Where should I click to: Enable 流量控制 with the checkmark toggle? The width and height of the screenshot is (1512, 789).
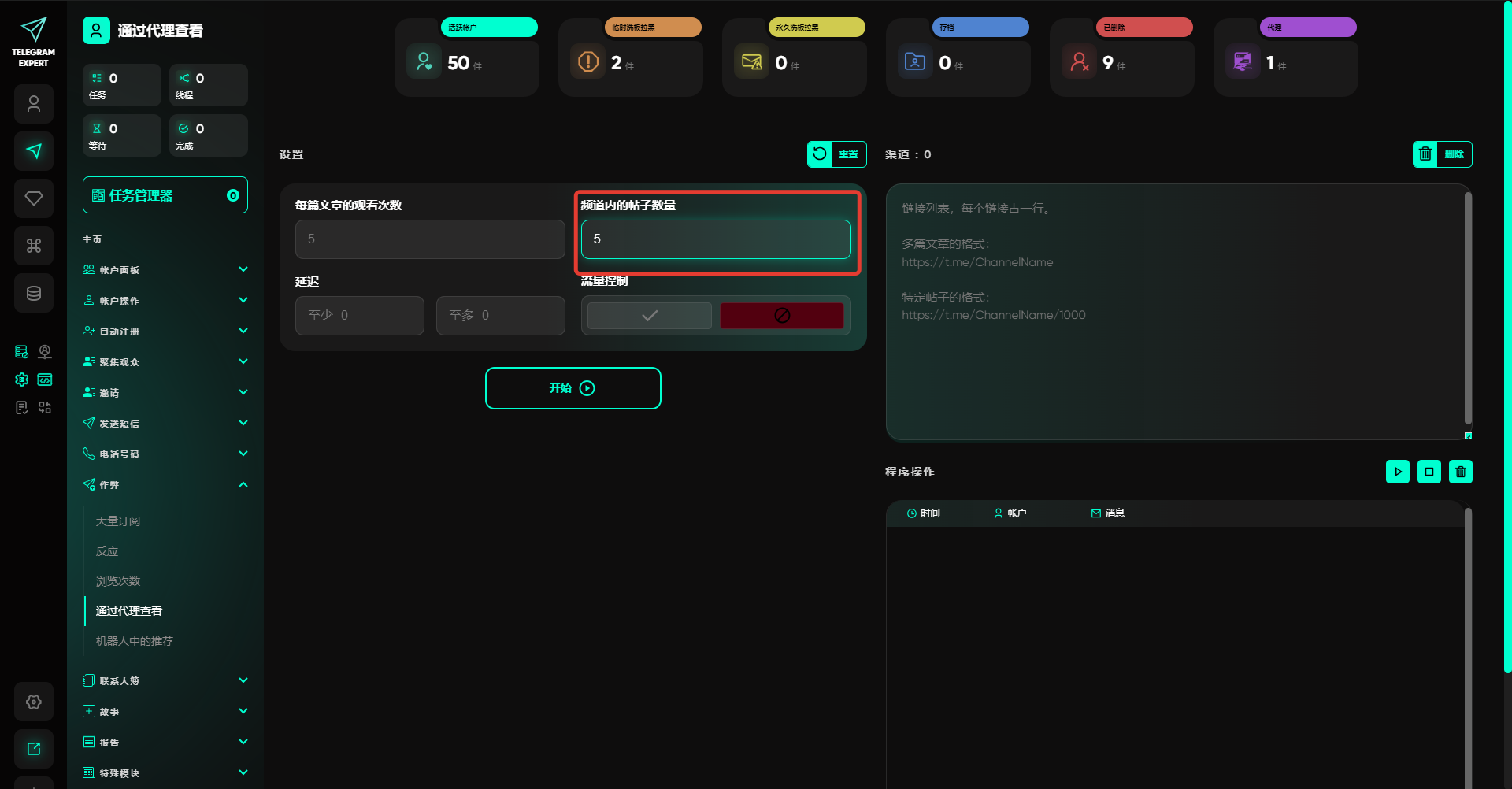click(650, 316)
